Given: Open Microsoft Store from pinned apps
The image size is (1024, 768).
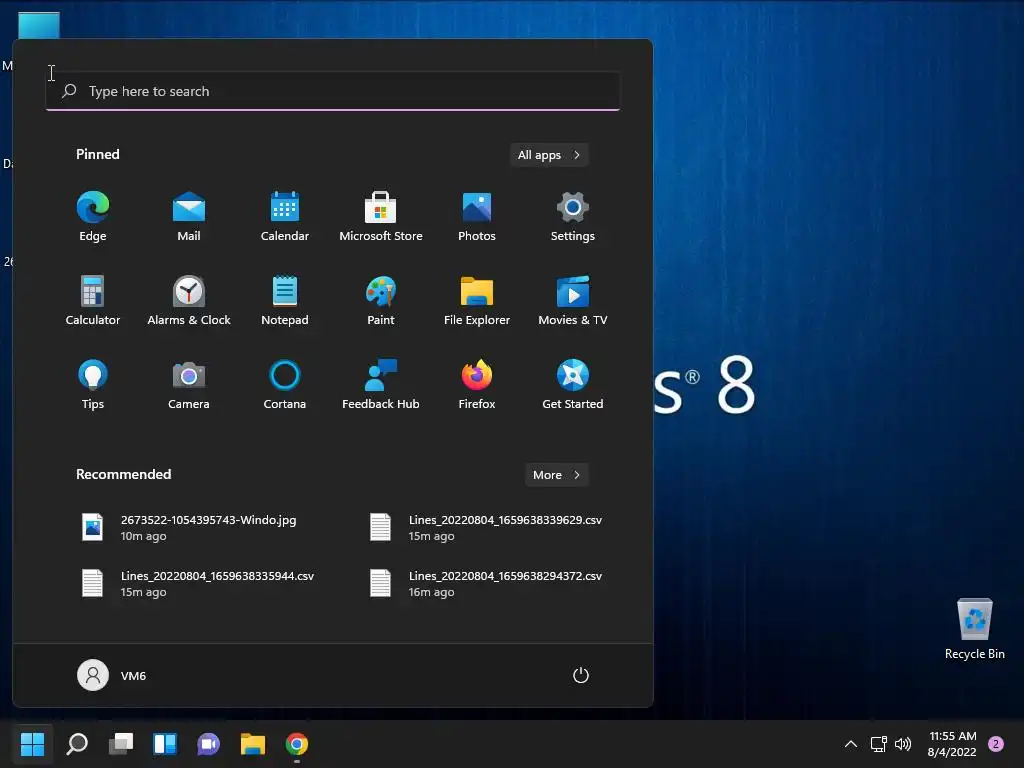Looking at the screenshot, I should 381,217.
